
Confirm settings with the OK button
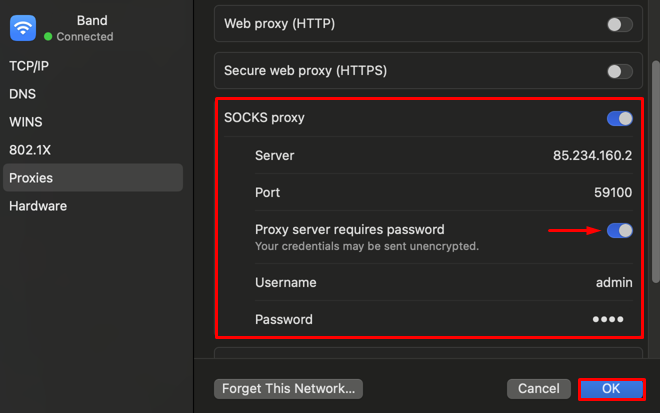(611, 389)
